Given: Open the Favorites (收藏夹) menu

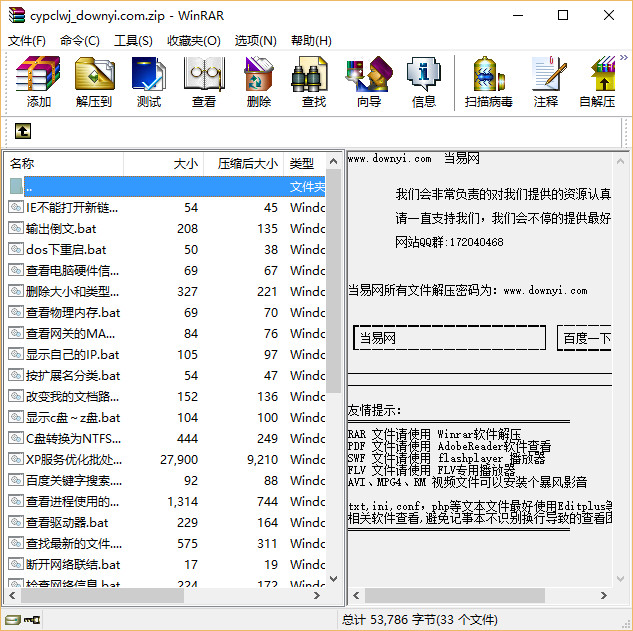Looking at the screenshot, I should (194, 40).
